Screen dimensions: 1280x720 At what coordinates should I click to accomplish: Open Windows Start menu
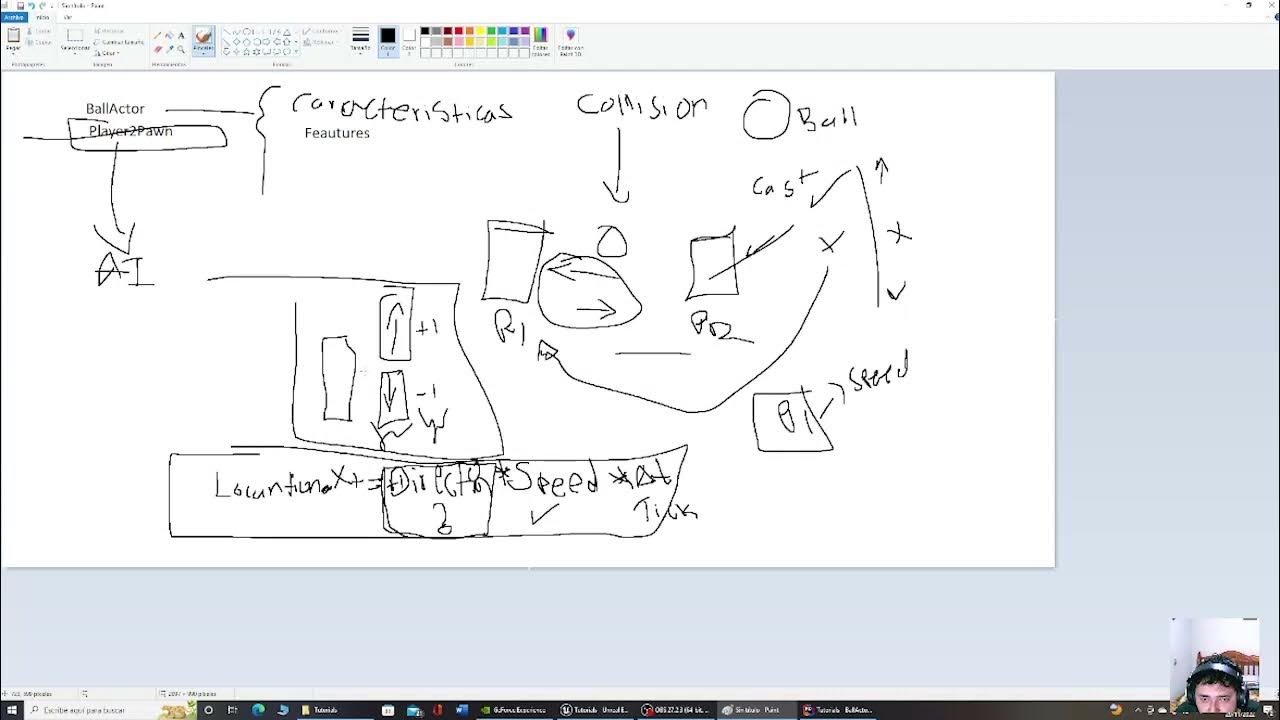pyautogui.click(x=11, y=710)
